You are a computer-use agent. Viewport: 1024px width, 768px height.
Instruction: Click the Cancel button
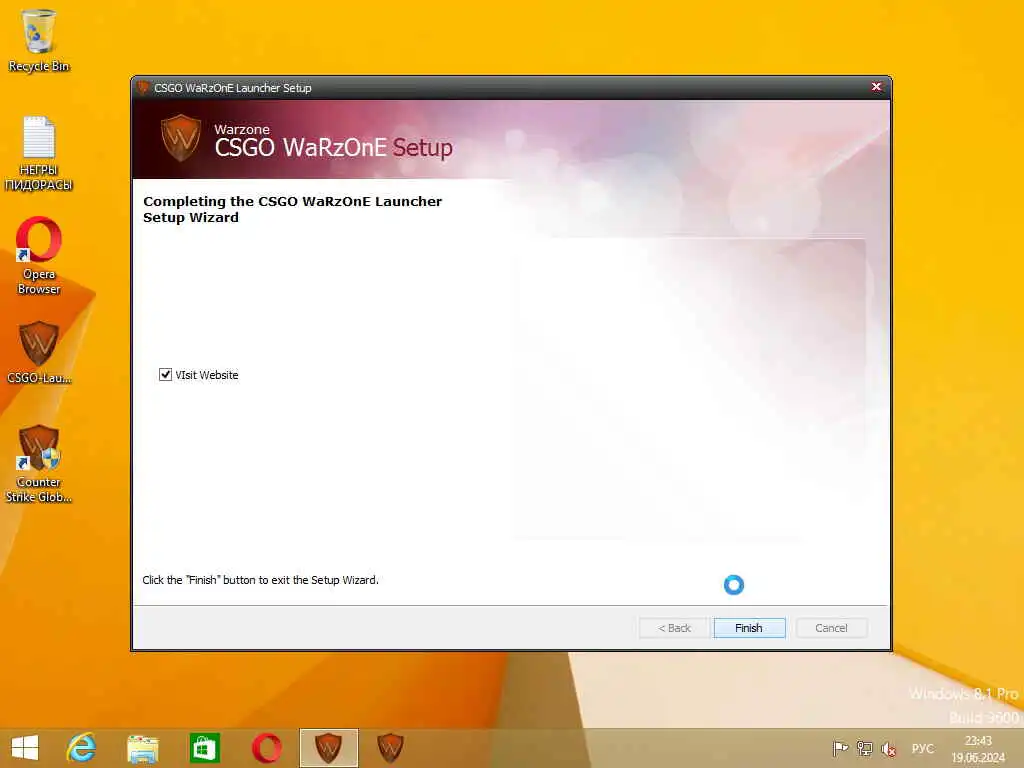pyautogui.click(x=831, y=628)
